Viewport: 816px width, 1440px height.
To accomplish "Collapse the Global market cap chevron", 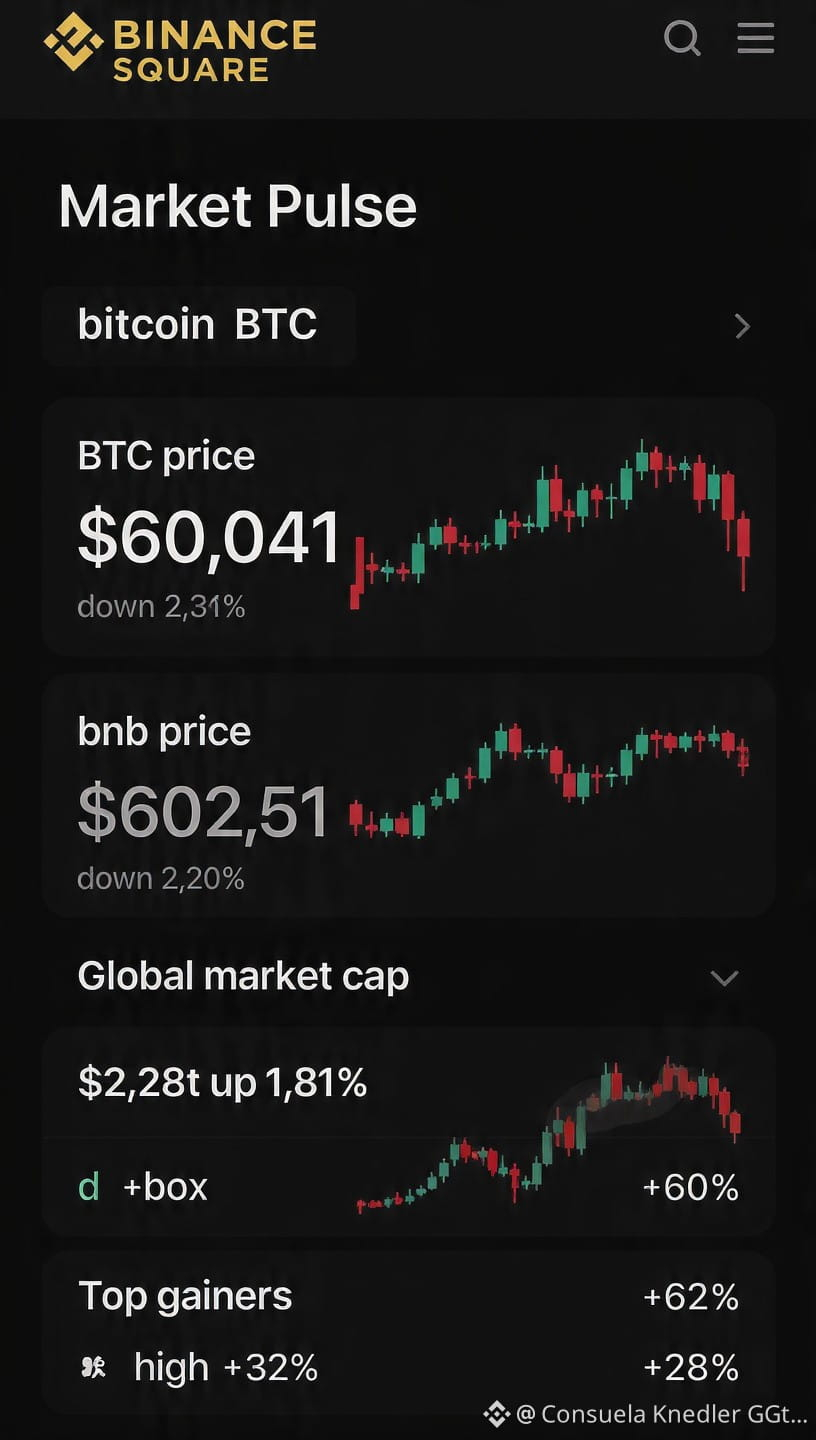I will (724, 978).
